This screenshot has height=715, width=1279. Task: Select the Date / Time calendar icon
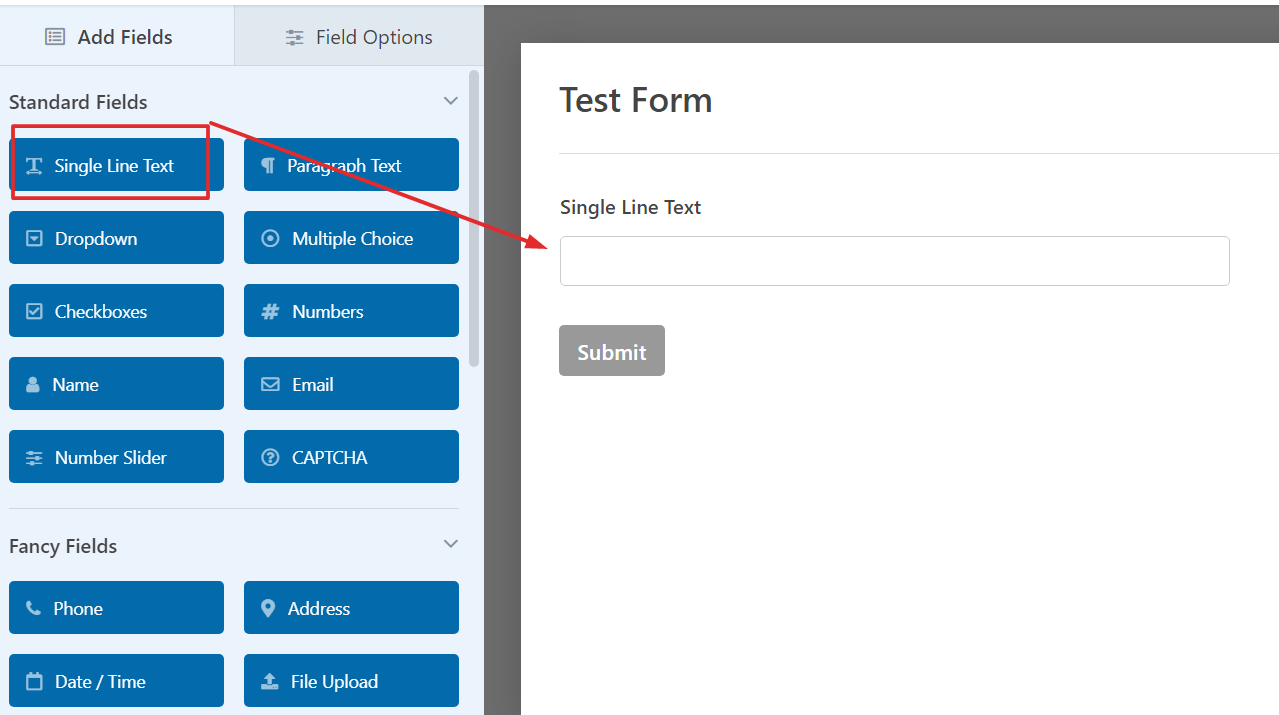(33, 680)
